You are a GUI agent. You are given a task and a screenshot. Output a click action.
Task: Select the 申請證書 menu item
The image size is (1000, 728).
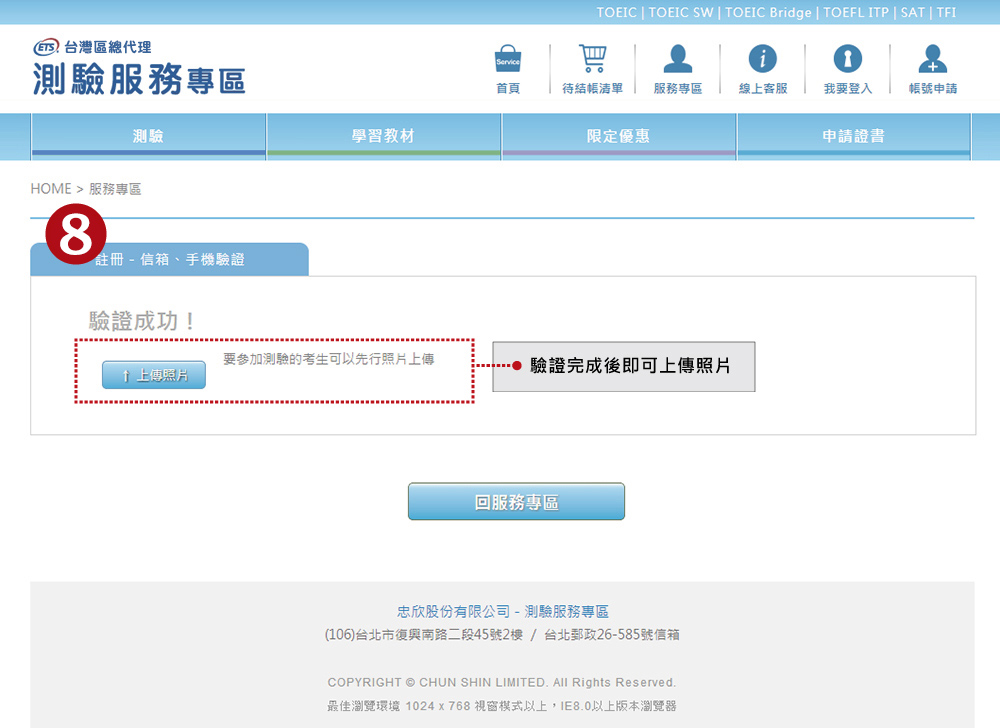[x=853, y=136]
